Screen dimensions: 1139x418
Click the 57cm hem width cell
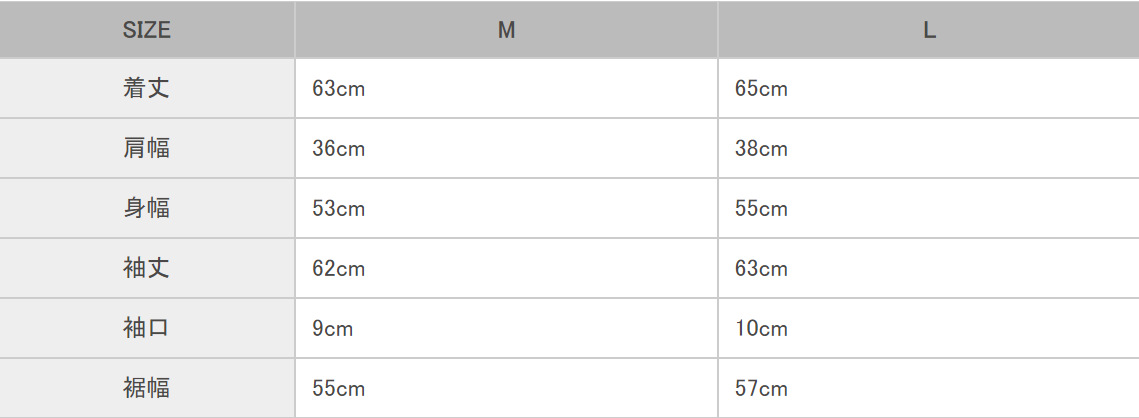coord(761,389)
